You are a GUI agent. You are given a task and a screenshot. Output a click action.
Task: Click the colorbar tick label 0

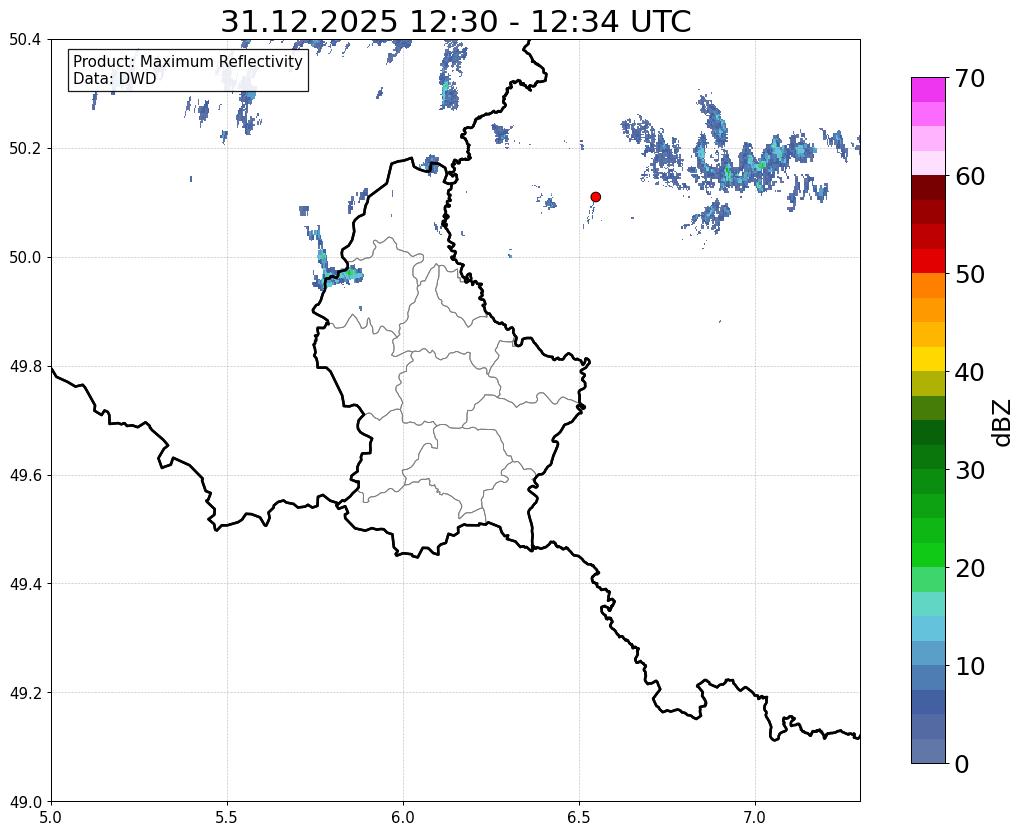click(962, 764)
